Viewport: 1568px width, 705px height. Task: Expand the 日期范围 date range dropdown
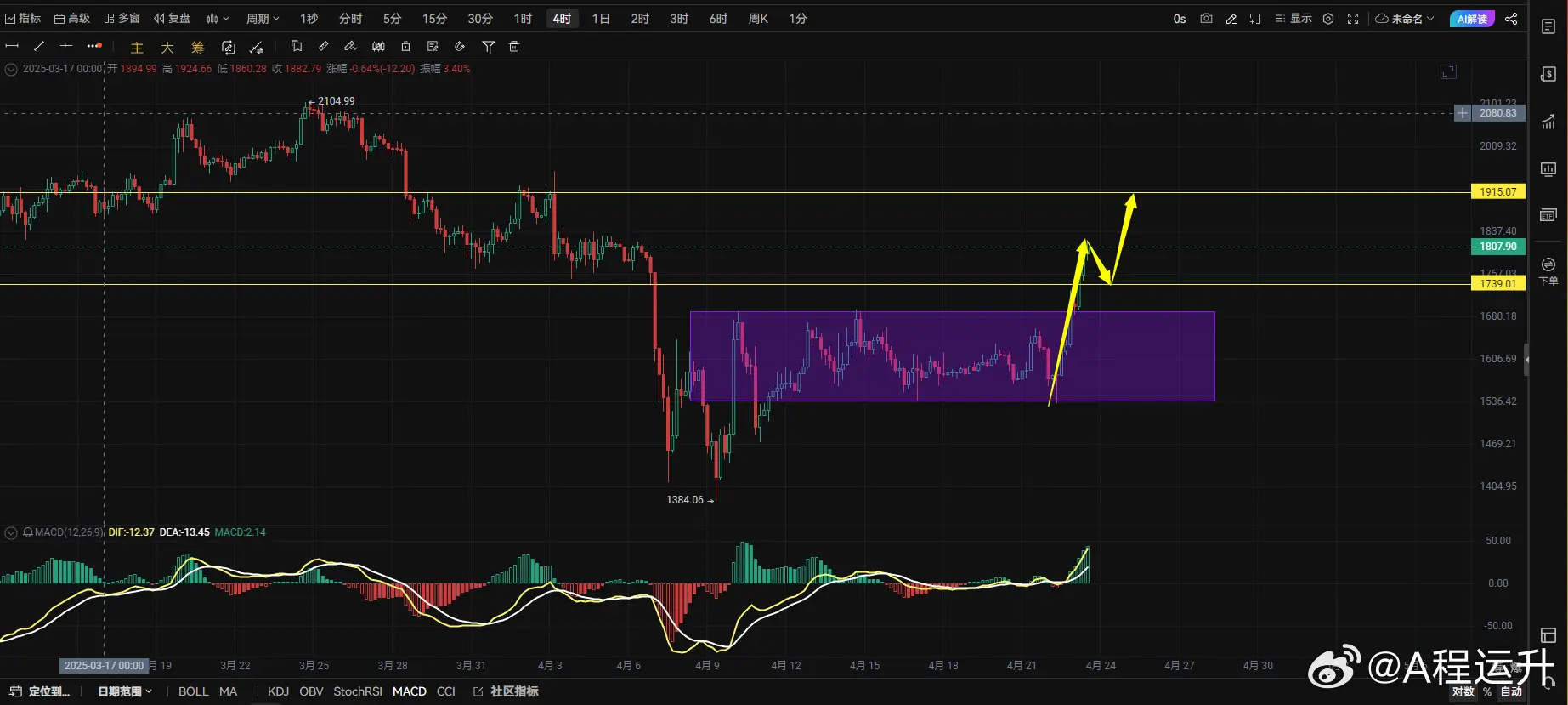[125, 691]
